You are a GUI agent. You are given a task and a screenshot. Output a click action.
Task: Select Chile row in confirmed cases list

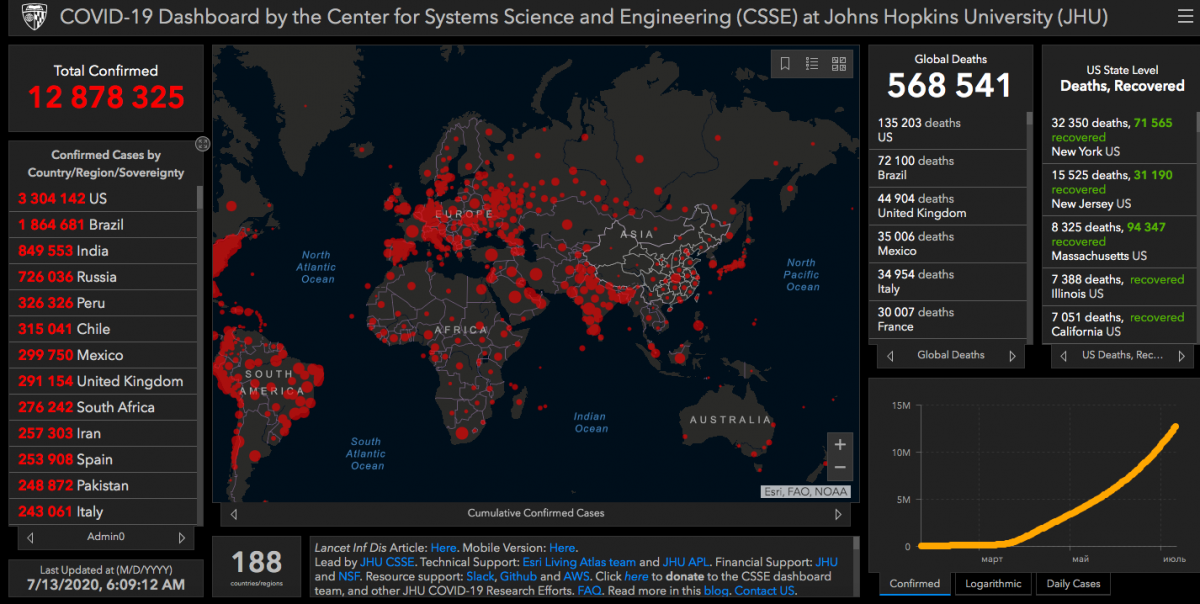104,328
